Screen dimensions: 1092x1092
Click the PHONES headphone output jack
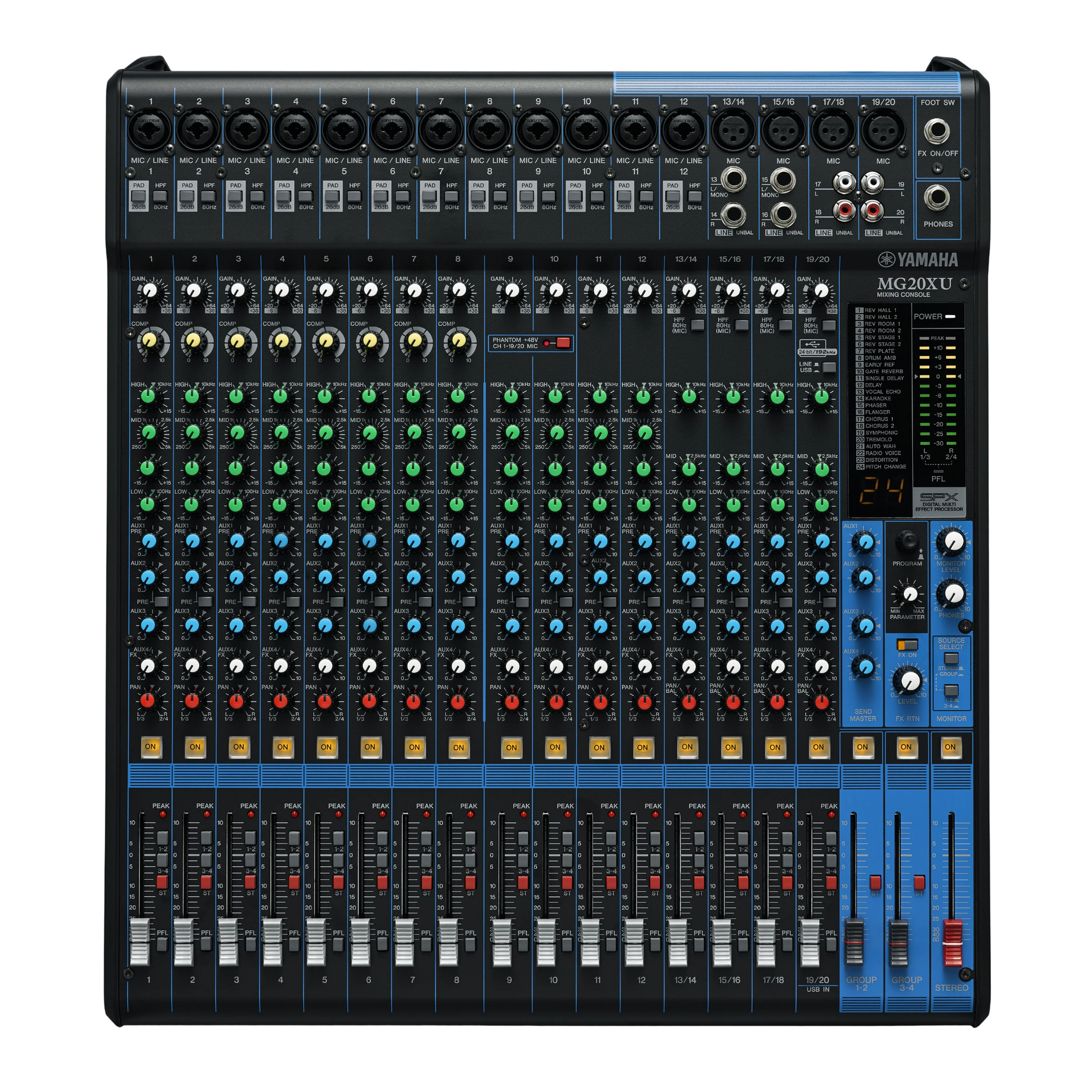pyautogui.click(x=936, y=198)
